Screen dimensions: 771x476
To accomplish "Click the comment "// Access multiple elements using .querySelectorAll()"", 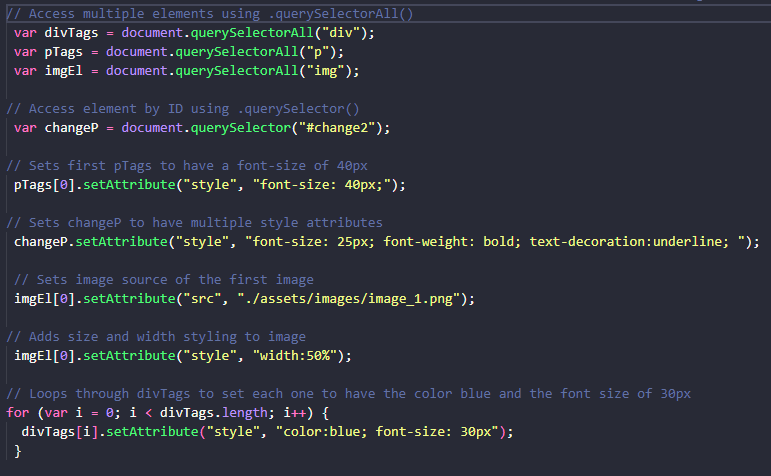I will click(210, 14).
